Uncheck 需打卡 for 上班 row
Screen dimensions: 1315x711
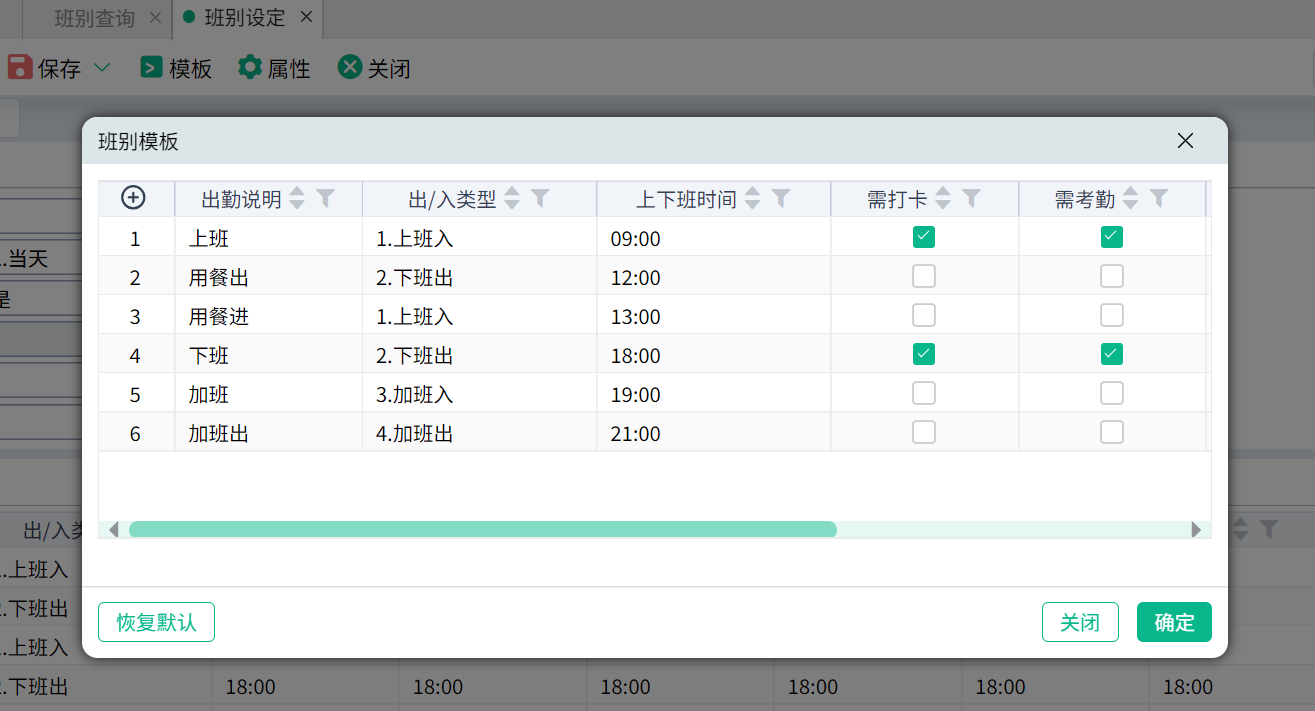[x=924, y=237]
